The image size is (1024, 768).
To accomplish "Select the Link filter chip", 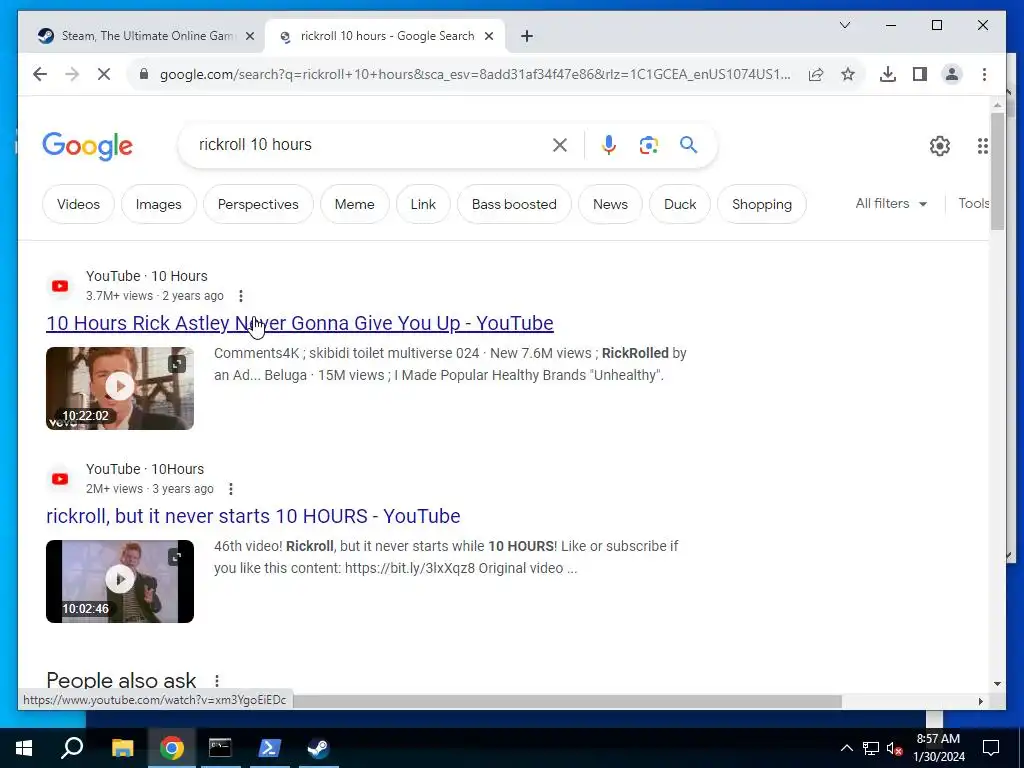I will point(423,204).
